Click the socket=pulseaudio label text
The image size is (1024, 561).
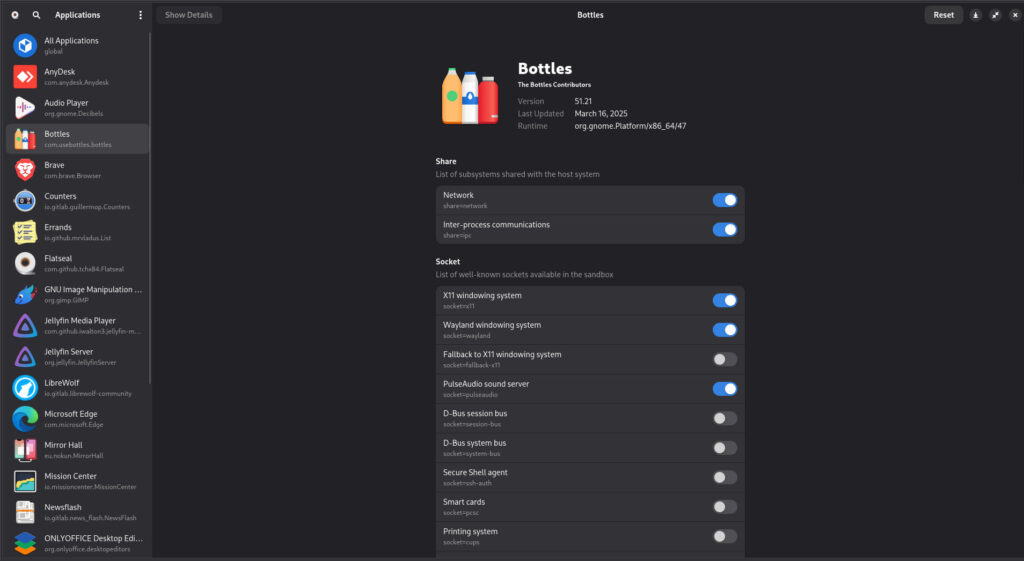pos(470,395)
